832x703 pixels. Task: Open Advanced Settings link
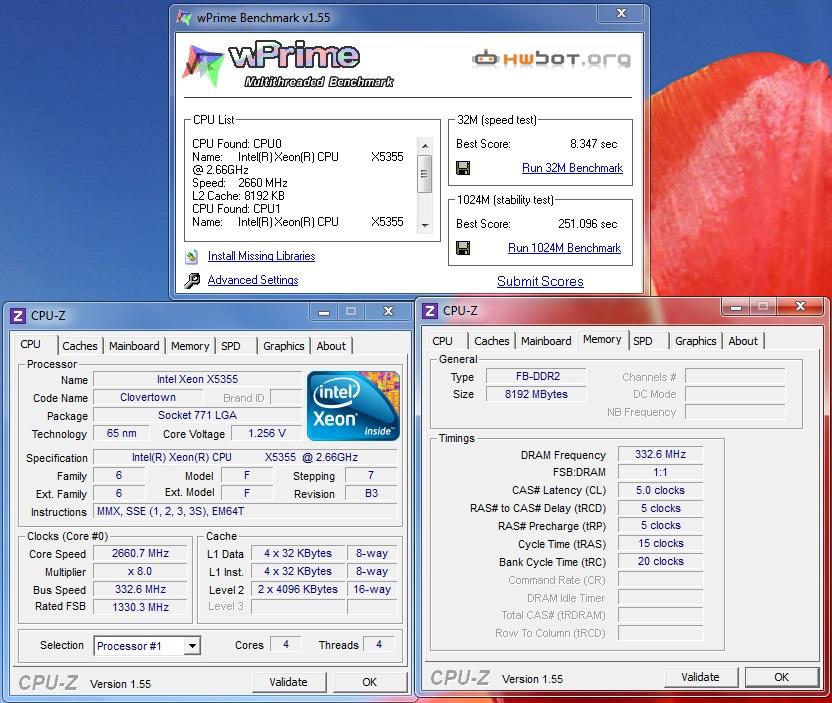click(x=253, y=280)
